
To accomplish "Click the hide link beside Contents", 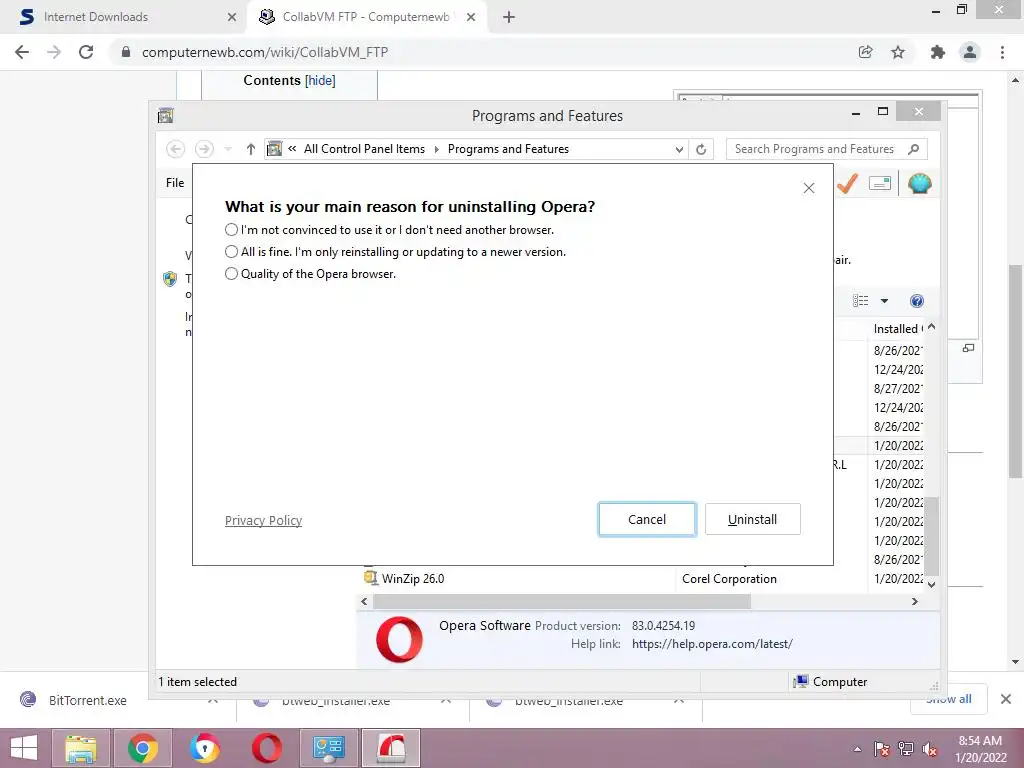I will coord(320,80).
